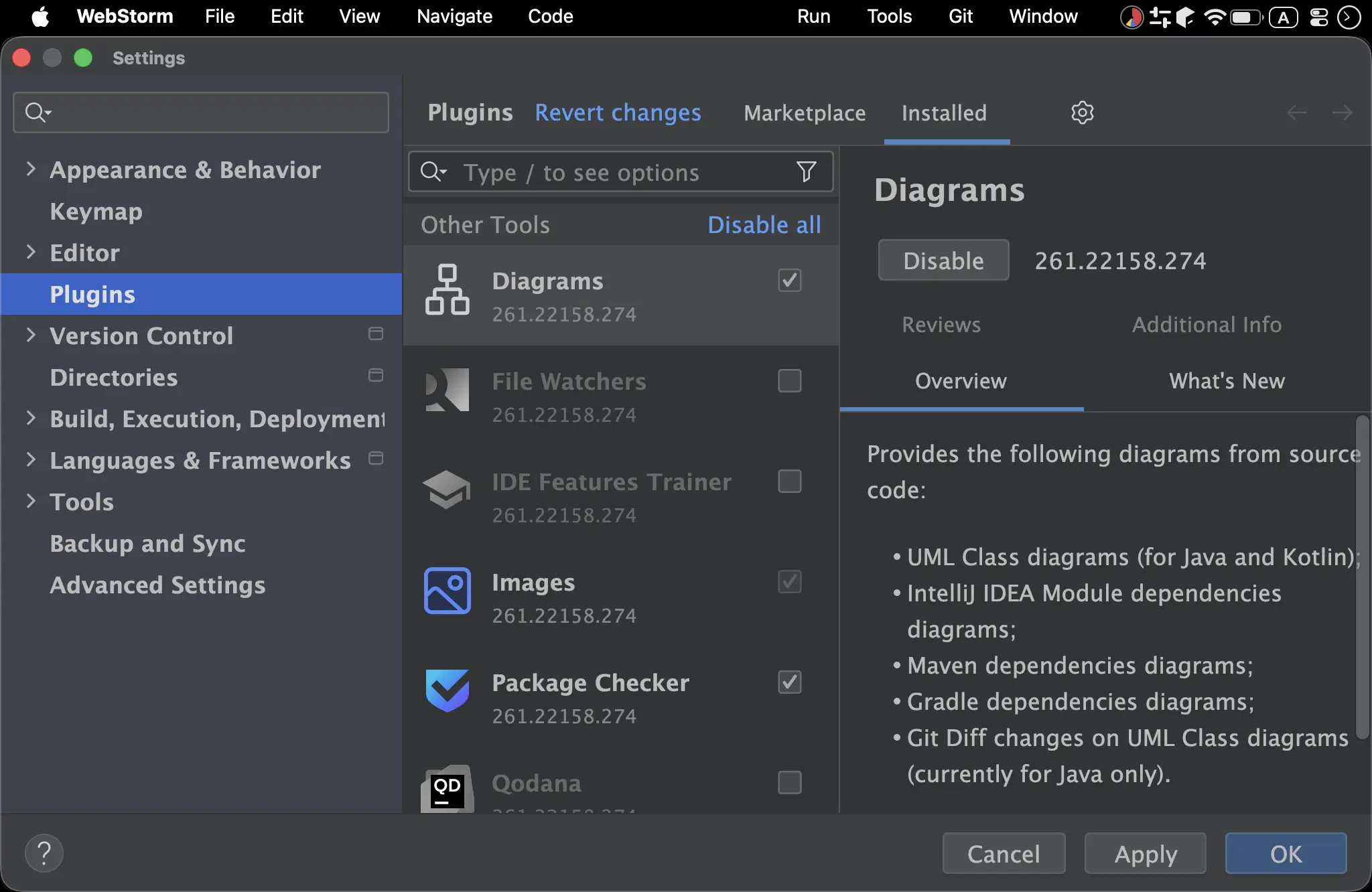Image resolution: width=1372 pixels, height=892 pixels.
Task: Click the Version Control project-level icon
Action: tap(376, 333)
